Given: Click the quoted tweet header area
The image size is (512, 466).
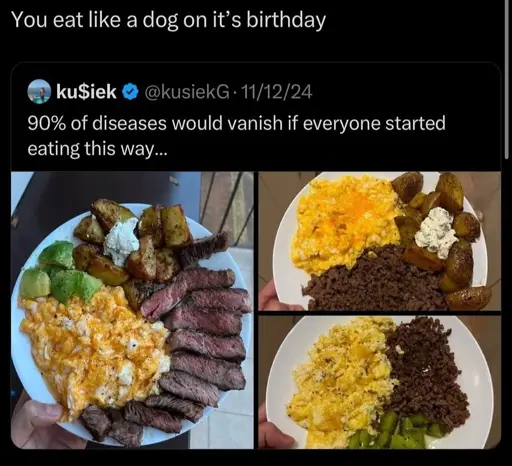Looking at the screenshot, I should coord(256,92).
